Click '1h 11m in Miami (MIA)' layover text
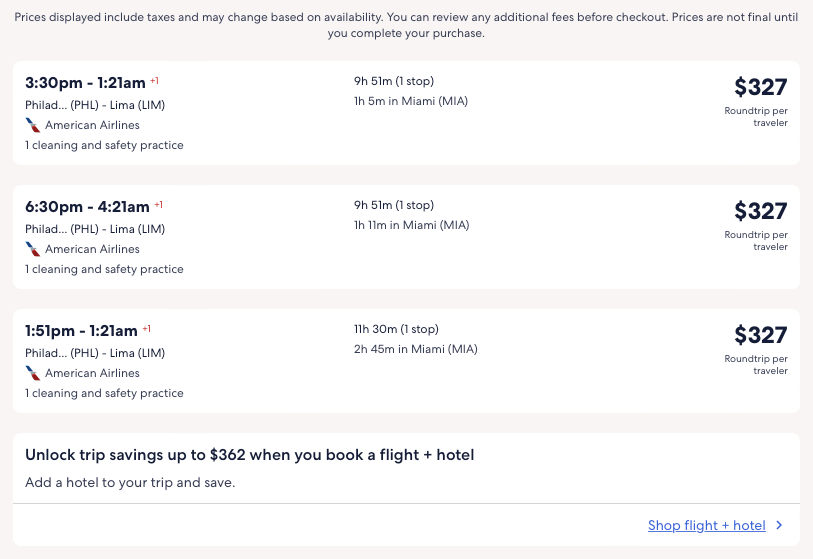The width and height of the screenshot is (813, 559). pyautogui.click(x=411, y=225)
